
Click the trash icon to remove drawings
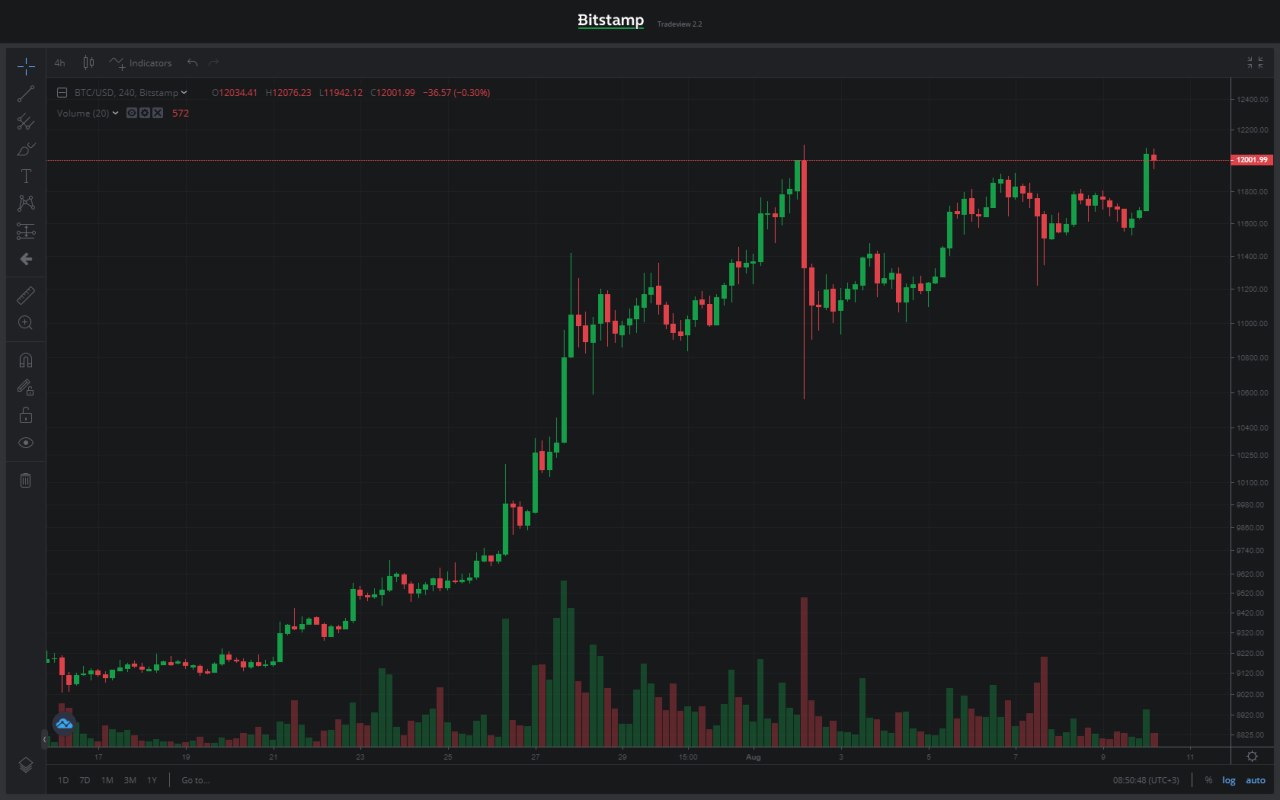[26, 480]
